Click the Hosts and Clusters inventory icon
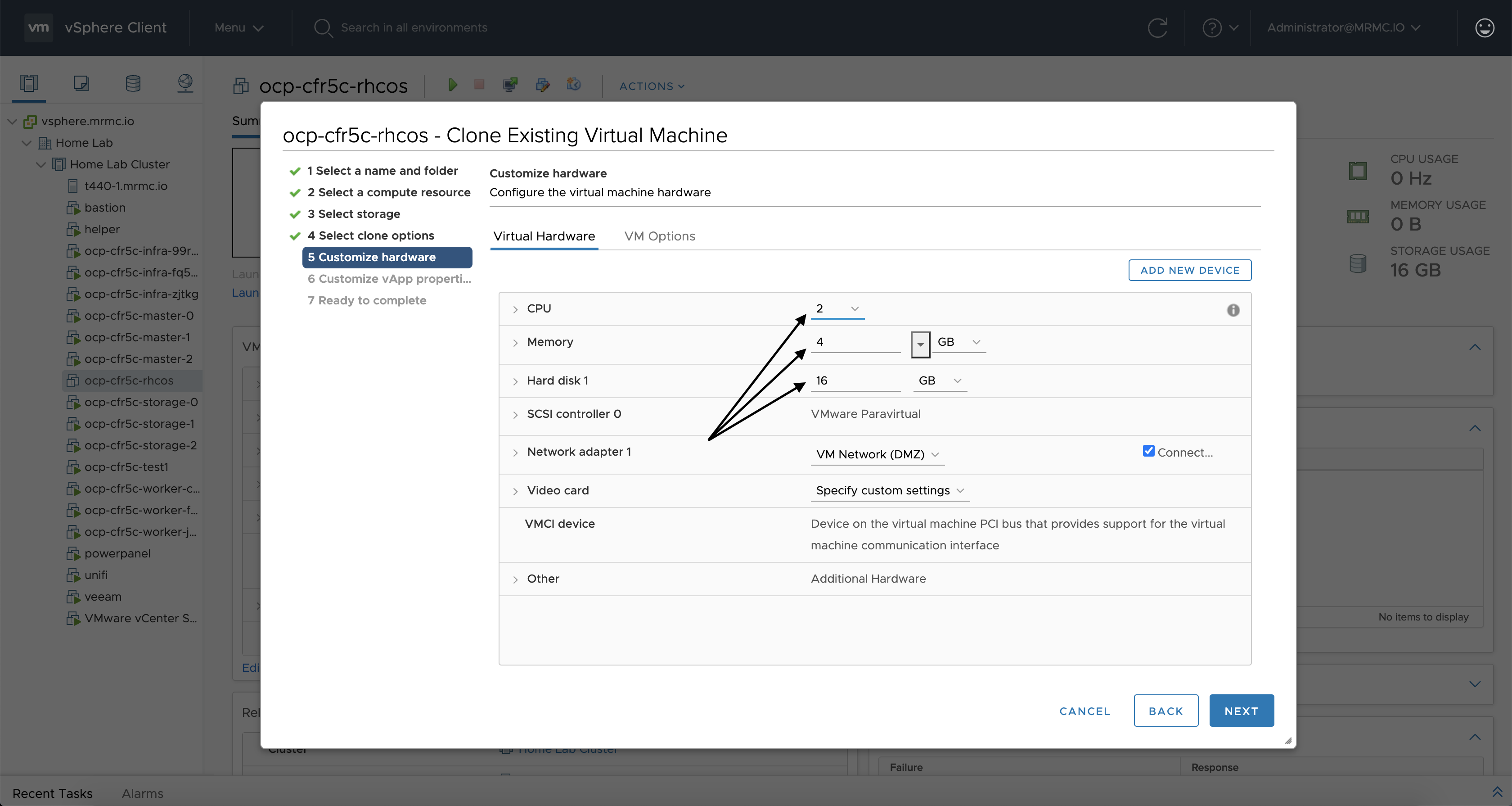 28,83
